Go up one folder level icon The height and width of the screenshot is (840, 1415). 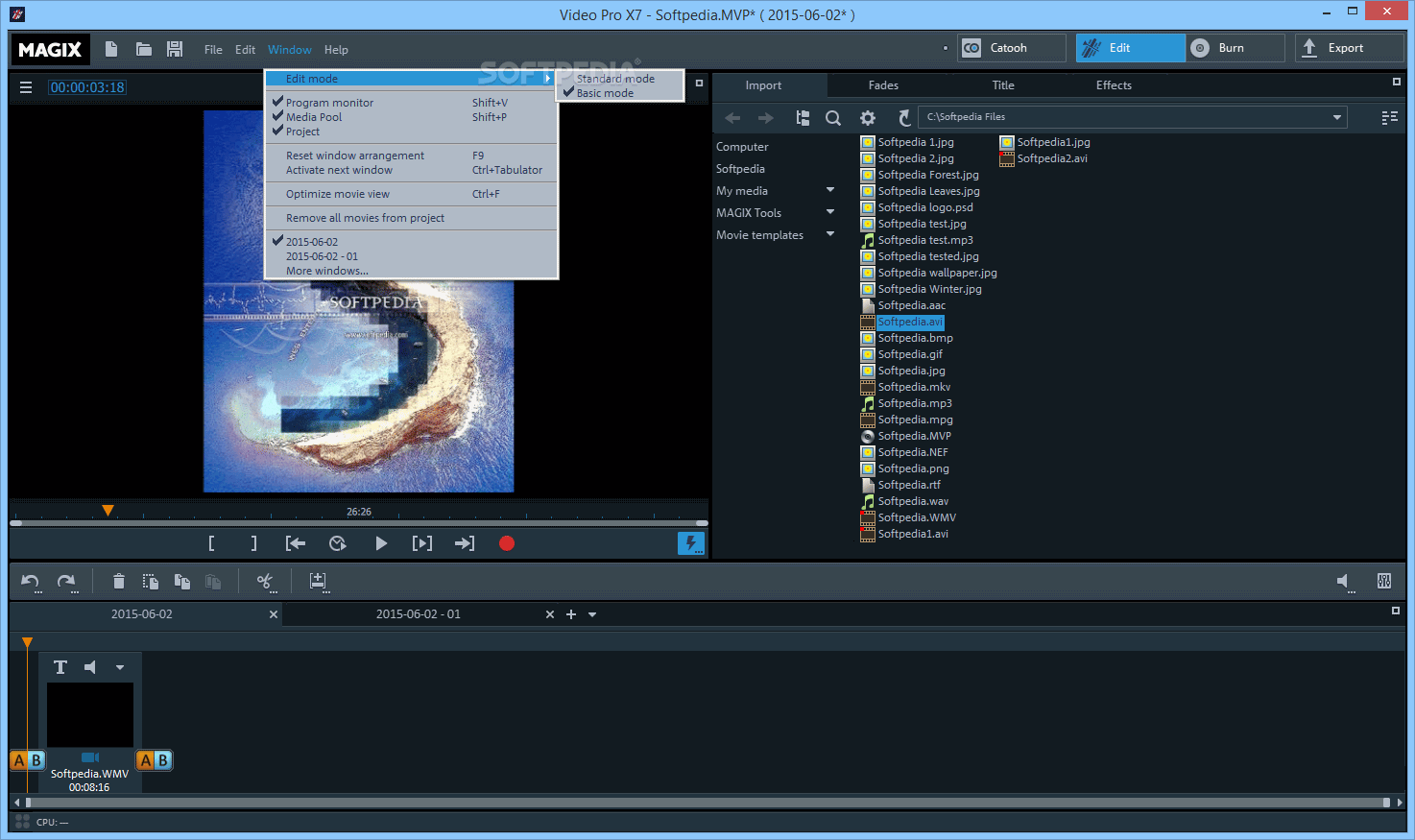click(x=803, y=118)
